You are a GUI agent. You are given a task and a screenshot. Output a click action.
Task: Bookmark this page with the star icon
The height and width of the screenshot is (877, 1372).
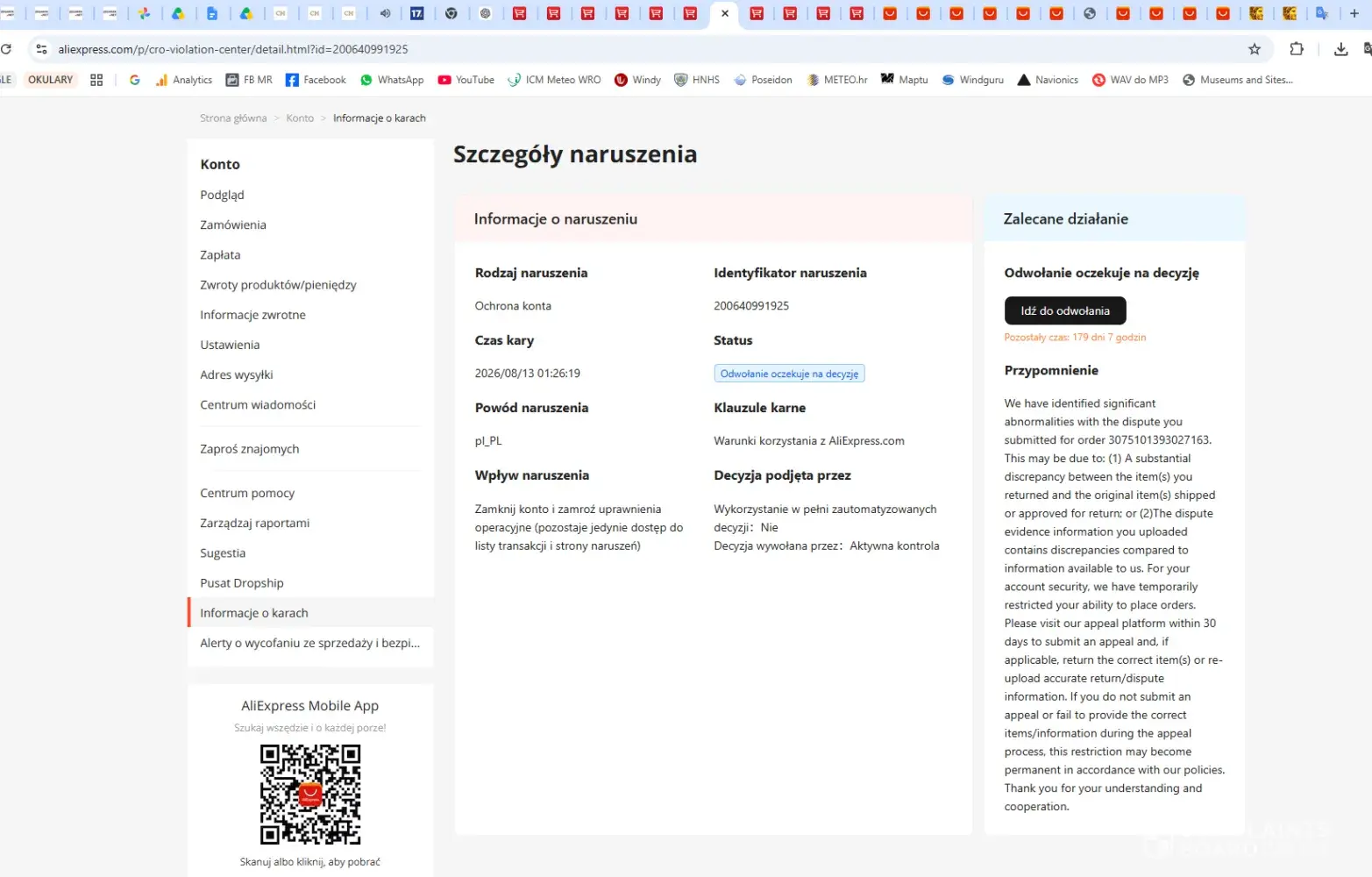[x=1255, y=49]
